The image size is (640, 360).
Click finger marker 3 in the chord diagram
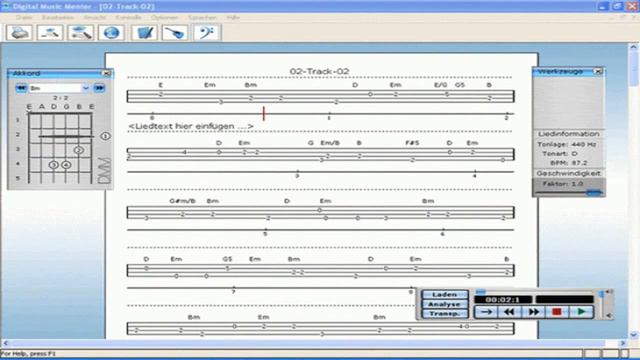click(x=53, y=165)
